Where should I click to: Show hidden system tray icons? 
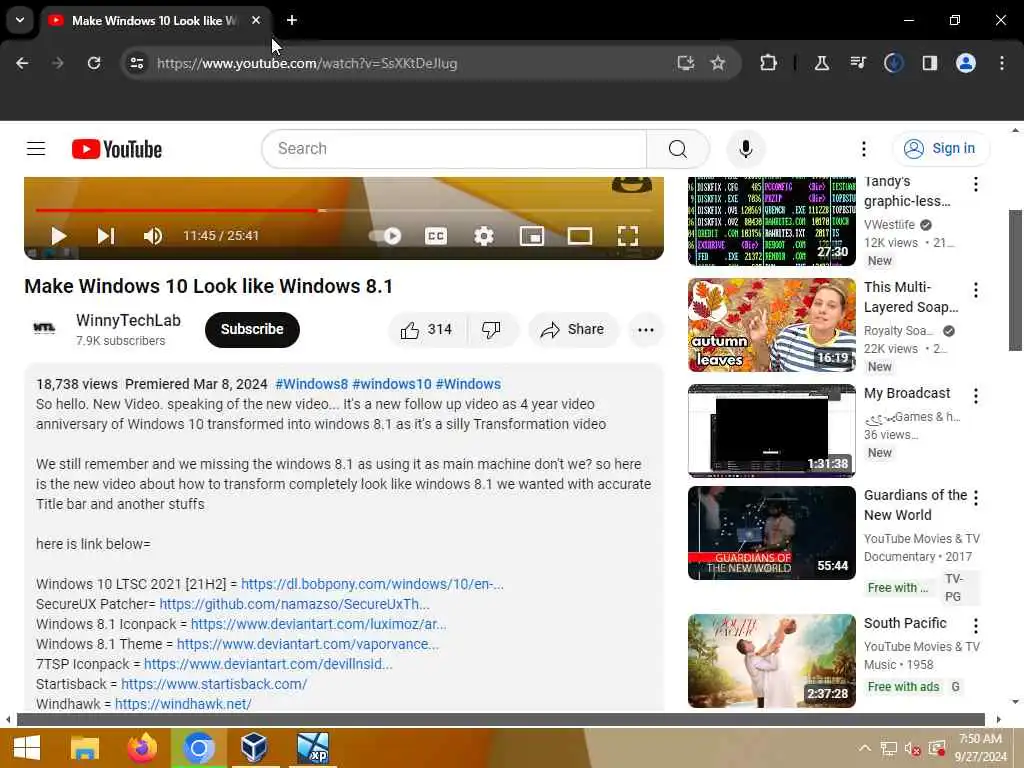tap(864, 748)
